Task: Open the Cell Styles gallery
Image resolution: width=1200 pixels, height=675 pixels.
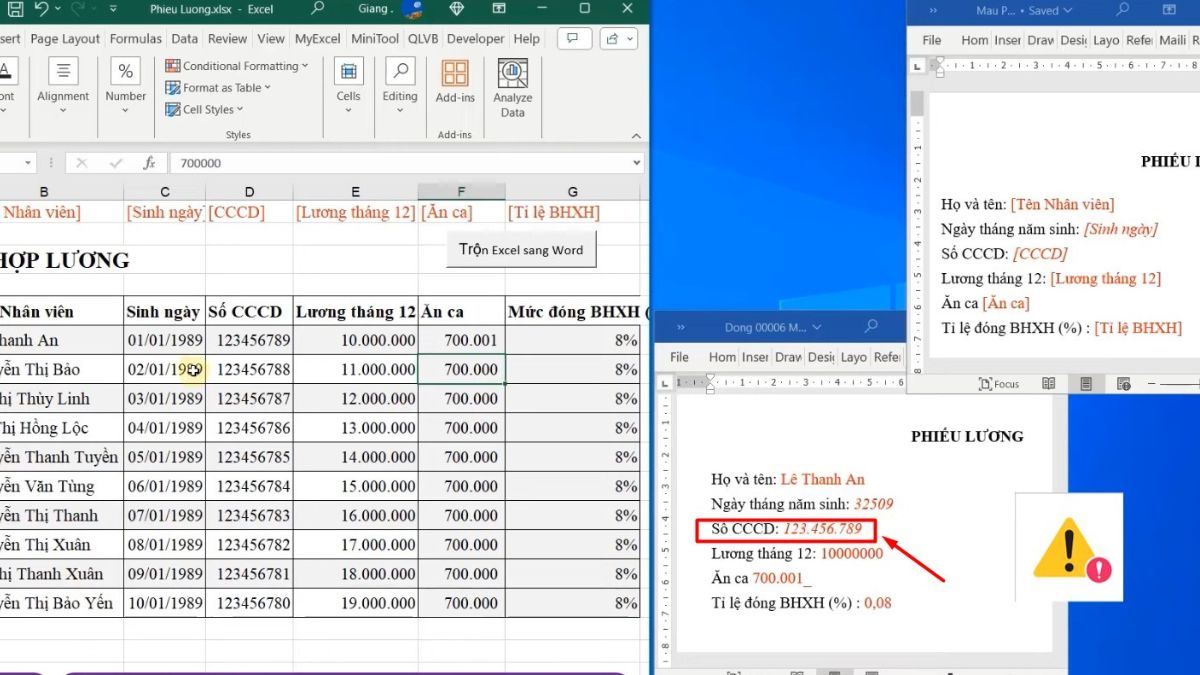Action: pyautogui.click(x=204, y=110)
